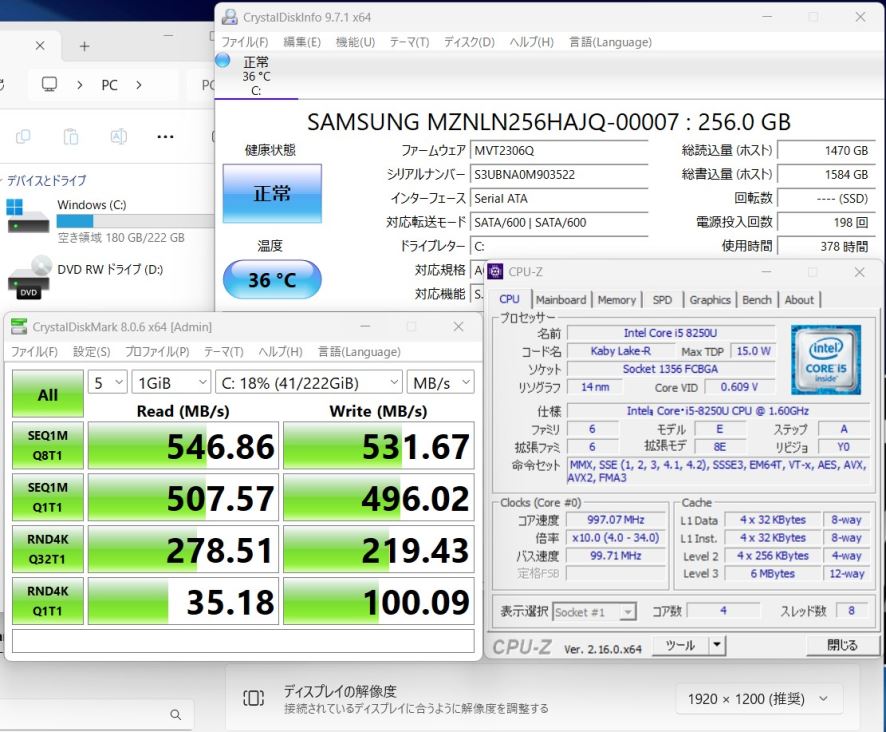Open the three-dot more options in Explorer
Viewport: 886px width, 732px height.
(165, 136)
